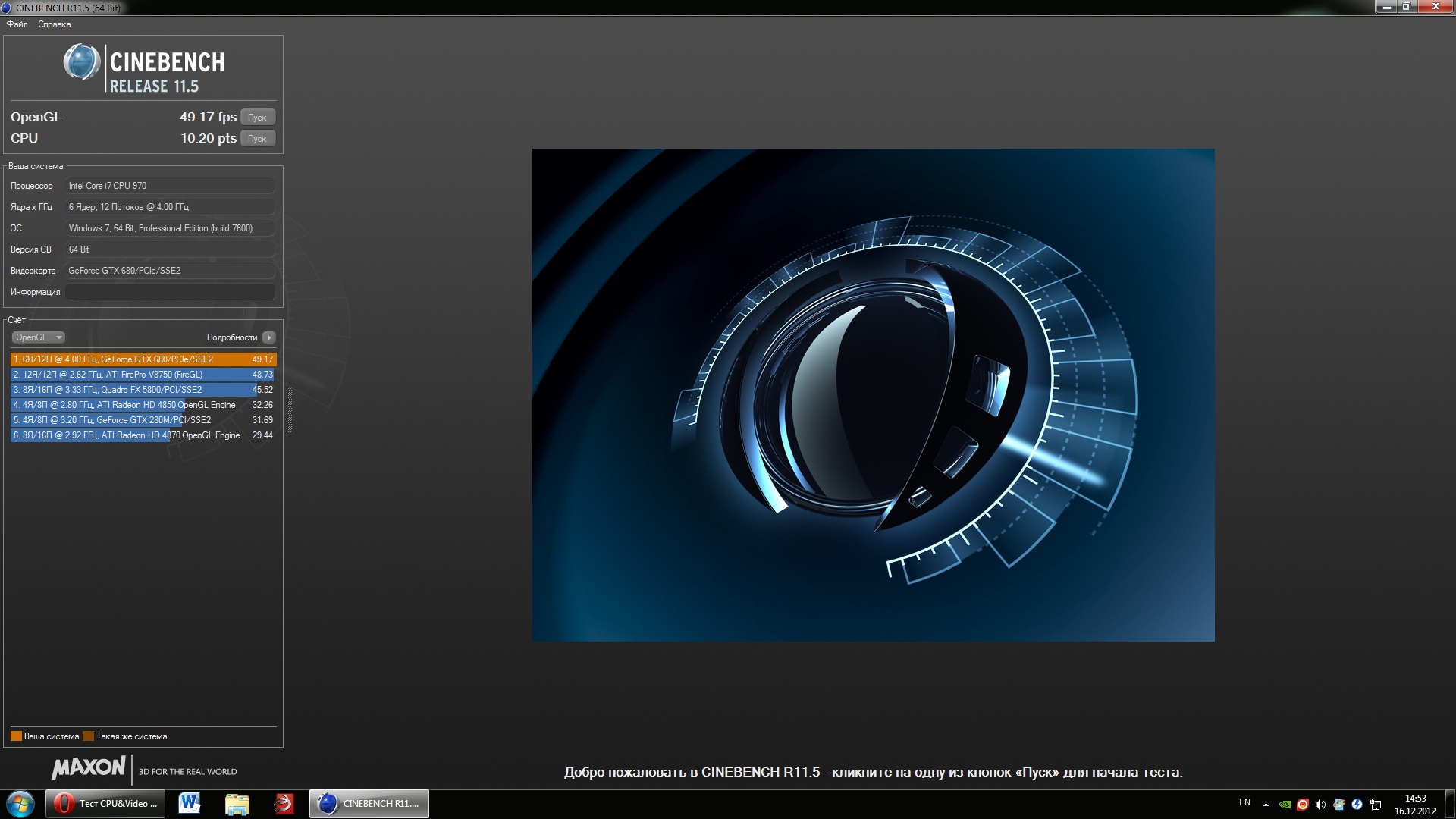Select the Radeon HD 4870 ranking row
1456x819 pixels.
[x=143, y=435]
